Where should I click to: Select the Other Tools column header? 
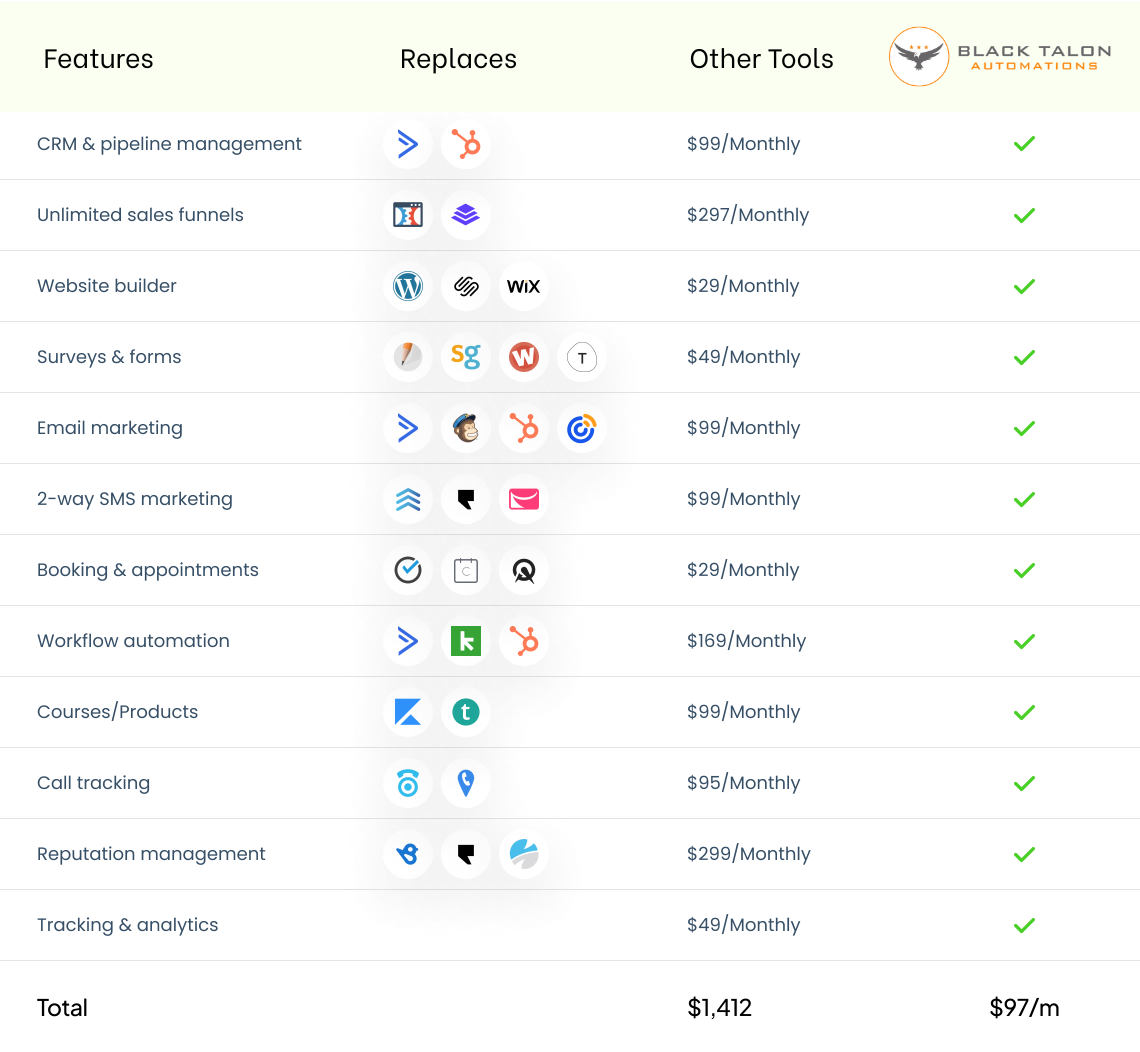[x=761, y=59]
